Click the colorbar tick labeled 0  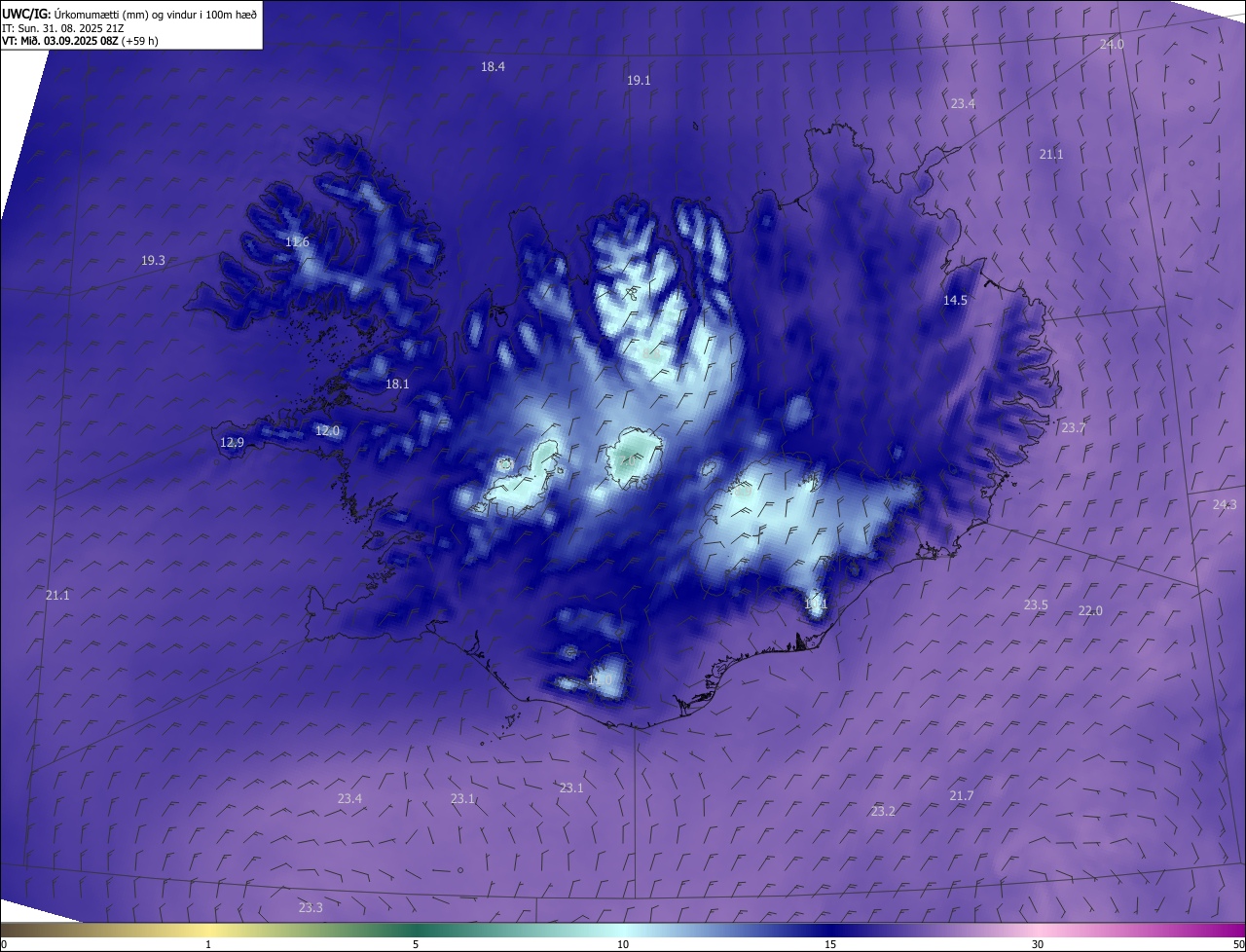coord(4,944)
